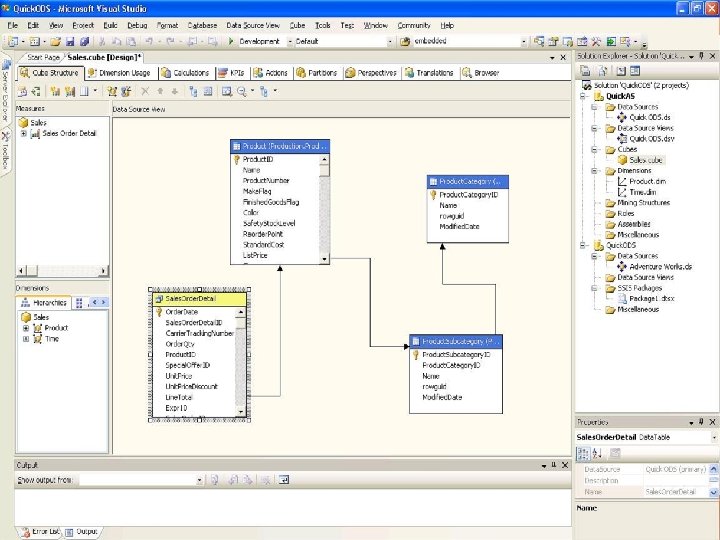
Task: Click the Start debugging play icon
Action: pyautogui.click(x=231, y=41)
